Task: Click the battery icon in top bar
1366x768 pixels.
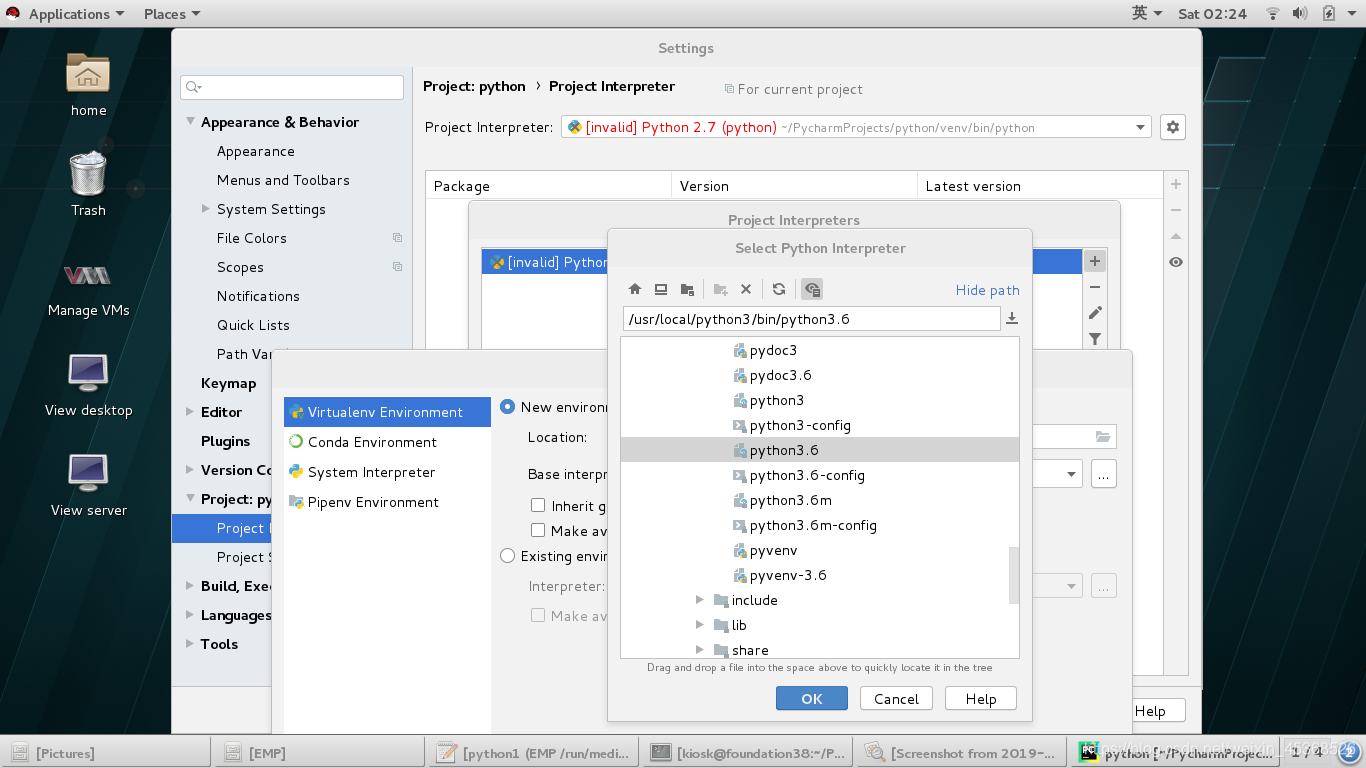Action: [1329, 14]
